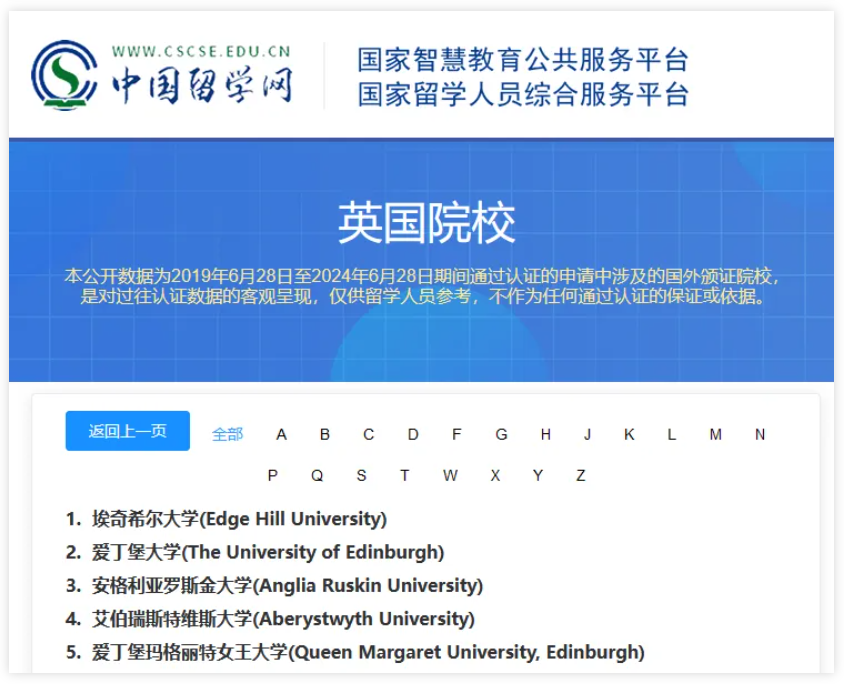Filter list by letter H
The height and width of the screenshot is (684, 847).
pyautogui.click(x=545, y=434)
